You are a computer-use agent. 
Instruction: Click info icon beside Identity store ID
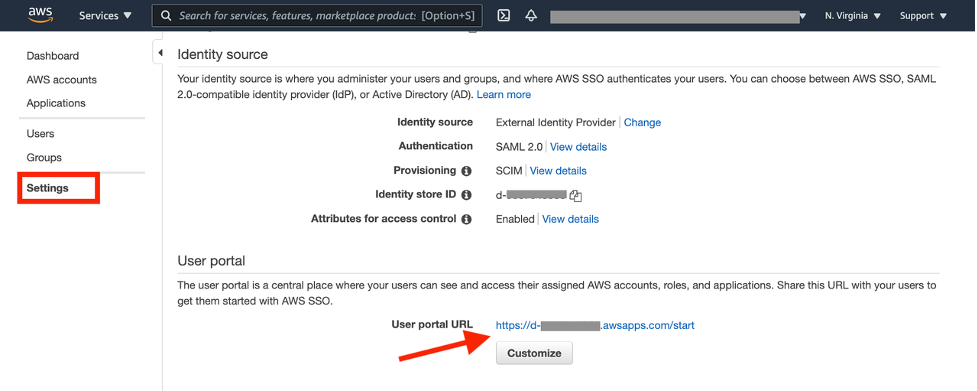[x=466, y=195]
